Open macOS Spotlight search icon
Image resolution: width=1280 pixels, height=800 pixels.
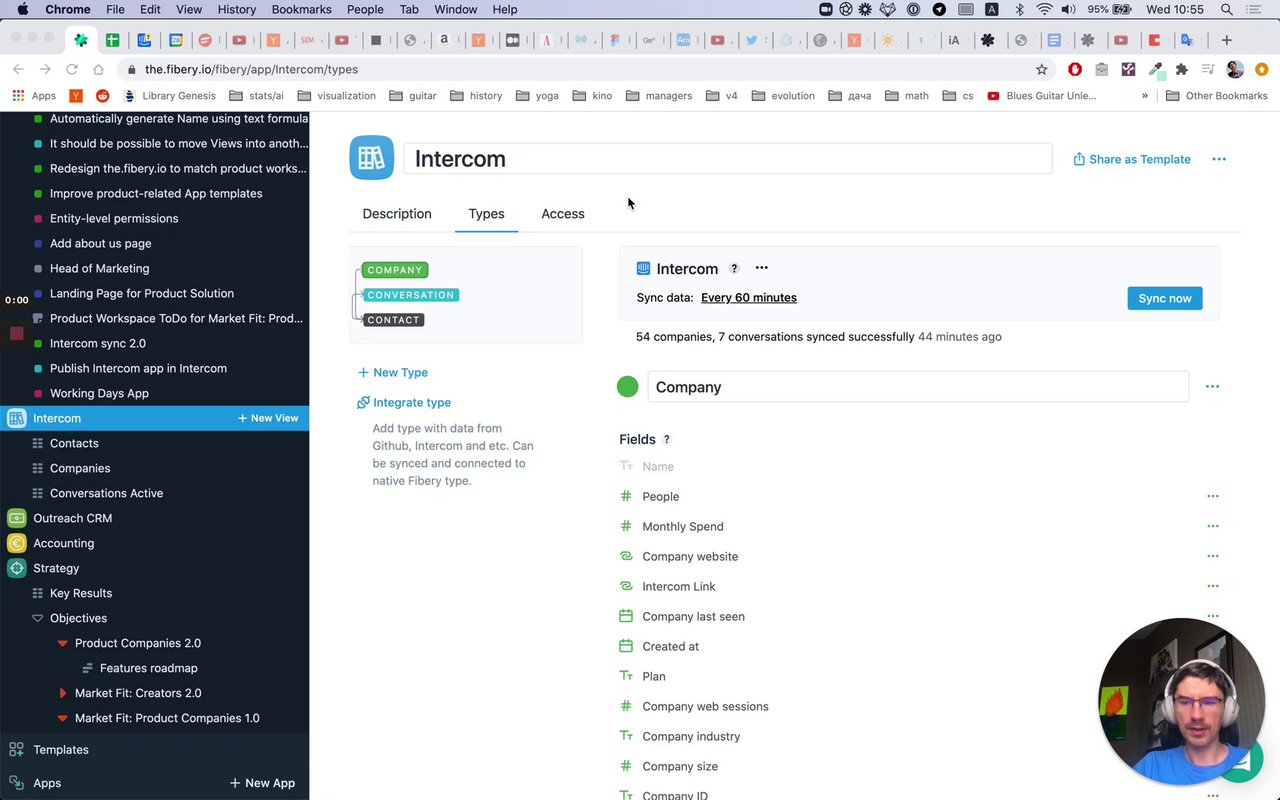(1227, 9)
